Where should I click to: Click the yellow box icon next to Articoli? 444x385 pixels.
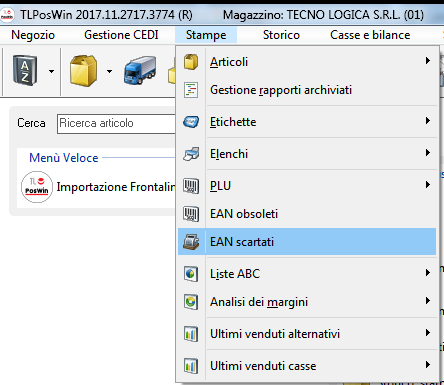point(191,62)
